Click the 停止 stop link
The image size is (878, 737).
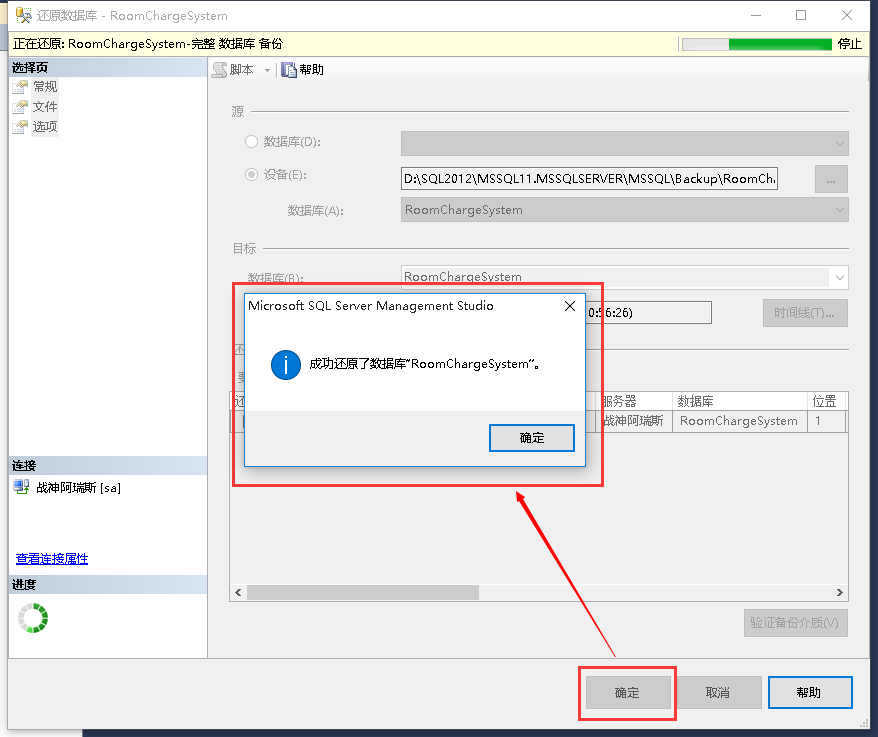[849, 44]
